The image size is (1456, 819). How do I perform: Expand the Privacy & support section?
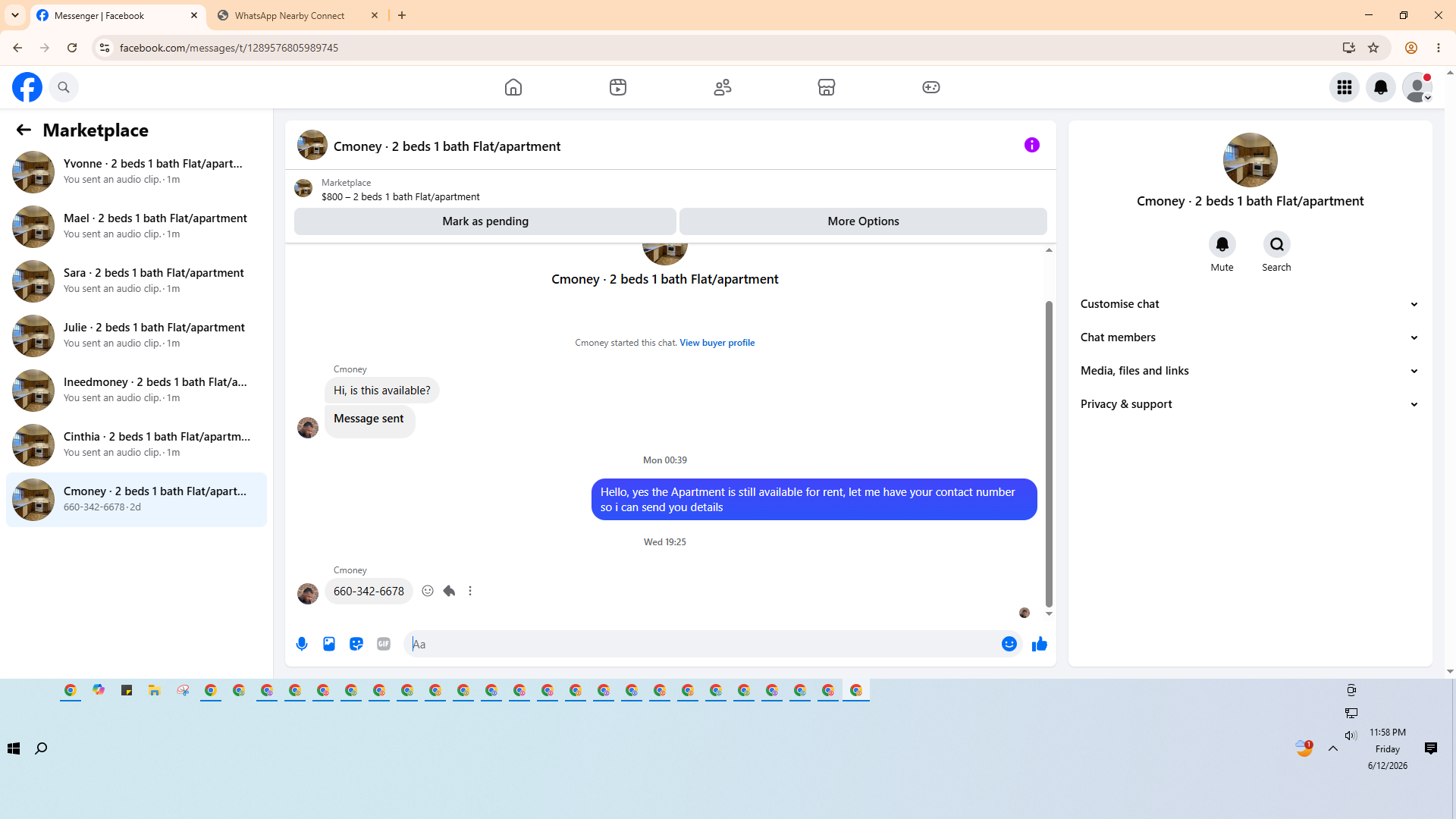pos(1250,404)
